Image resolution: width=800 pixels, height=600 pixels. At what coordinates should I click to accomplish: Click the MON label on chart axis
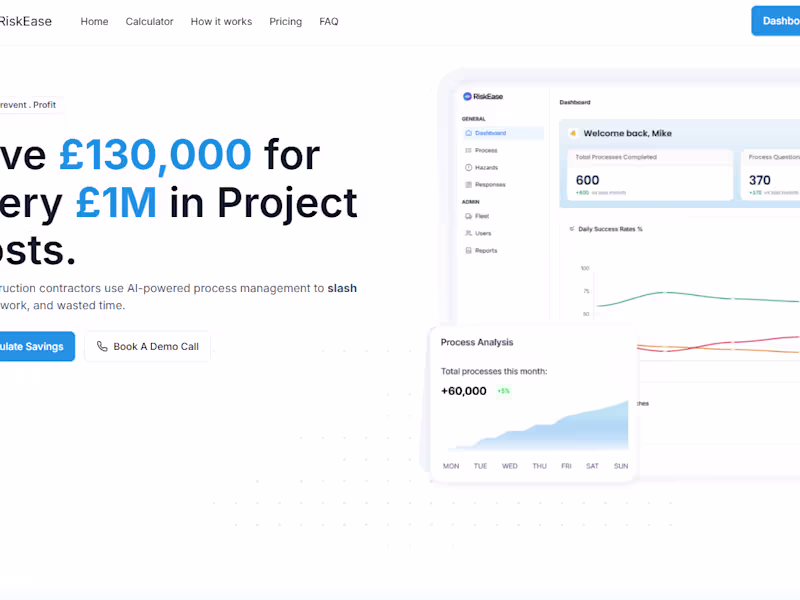coord(451,466)
